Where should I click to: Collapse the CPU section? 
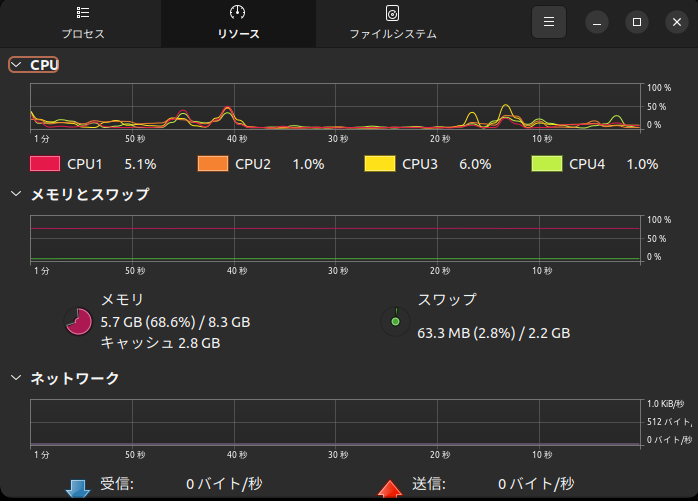pyautogui.click(x=34, y=65)
